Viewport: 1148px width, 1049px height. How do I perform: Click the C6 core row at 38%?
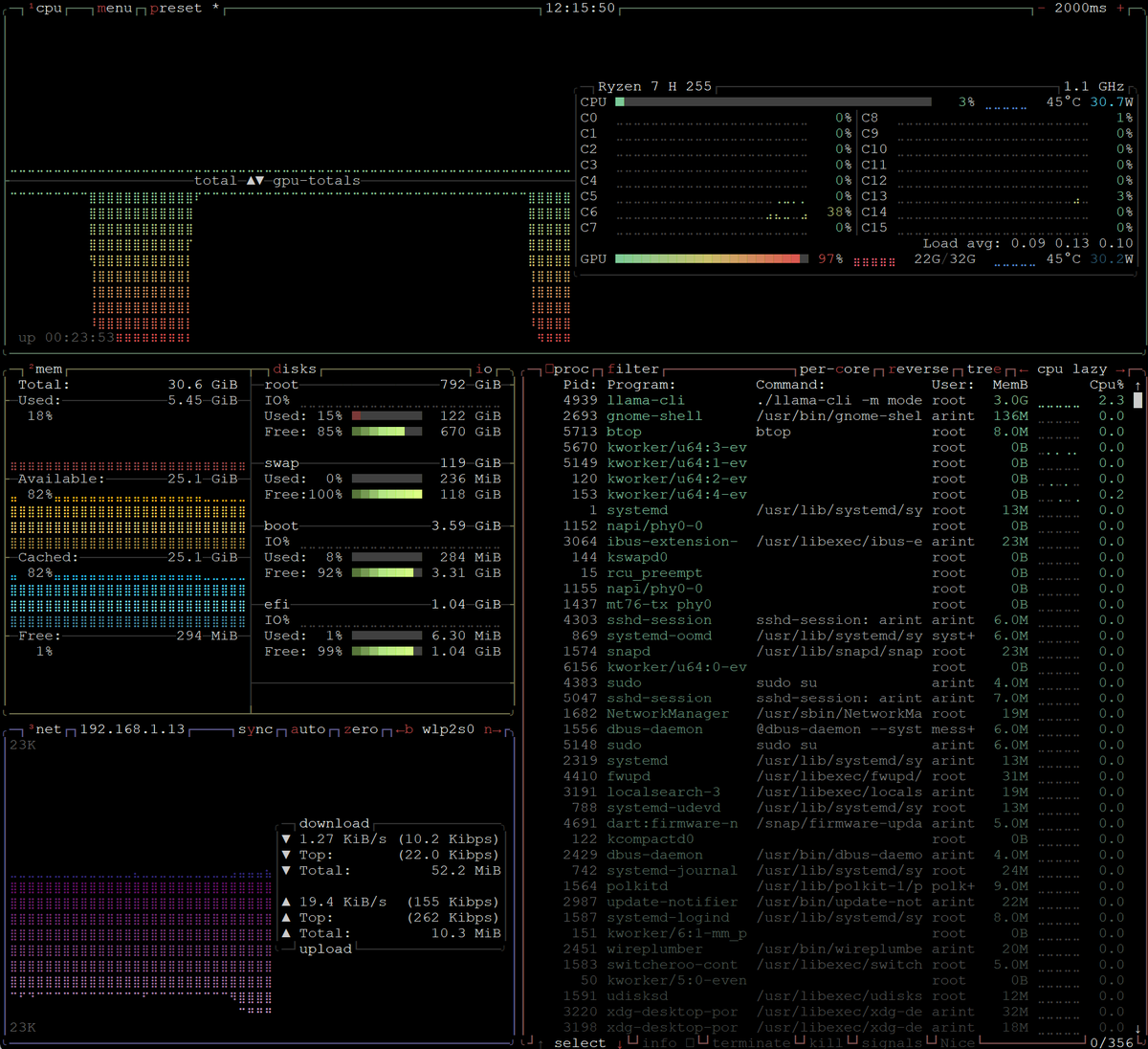click(x=716, y=212)
